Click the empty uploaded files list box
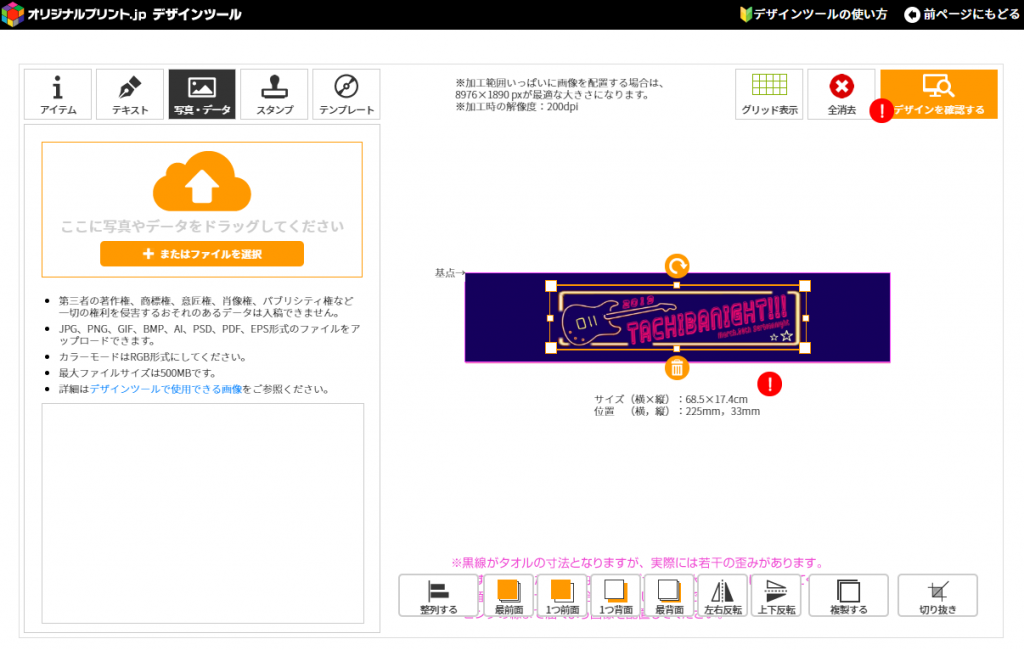Image resolution: width=1024 pixels, height=650 pixels. tap(202, 513)
